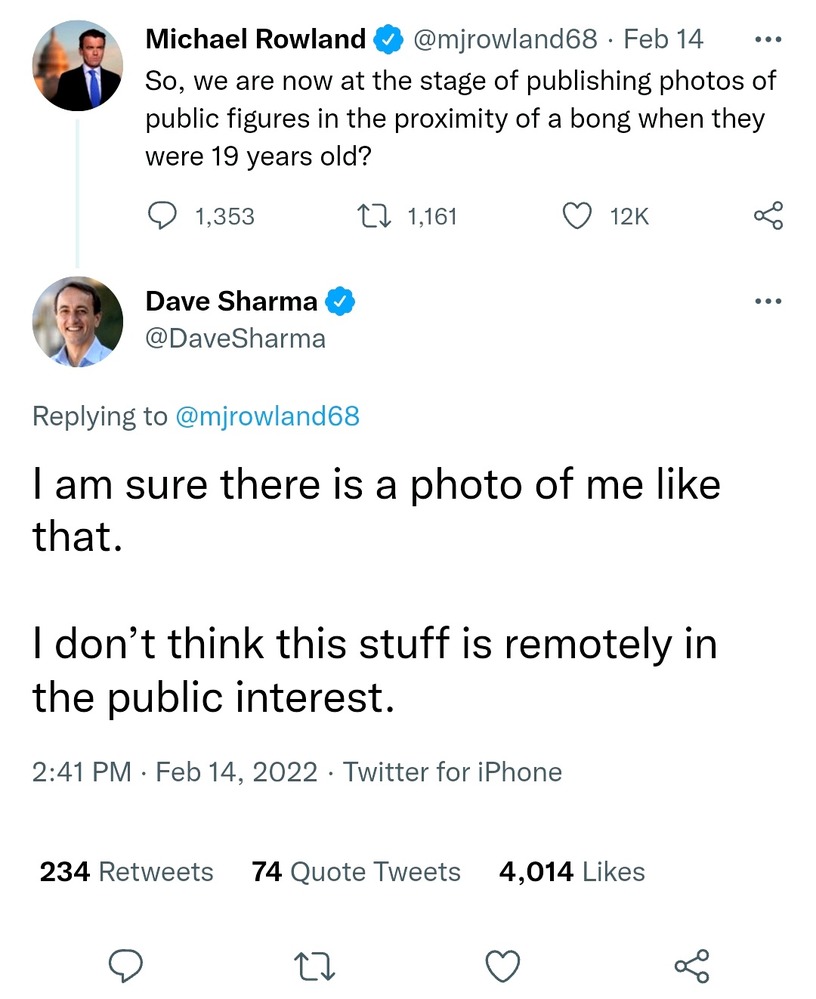This screenshot has height=999, width=816.
Task: Click the Feb 14 timestamp on Rowland's tweet
Action: click(x=662, y=39)
